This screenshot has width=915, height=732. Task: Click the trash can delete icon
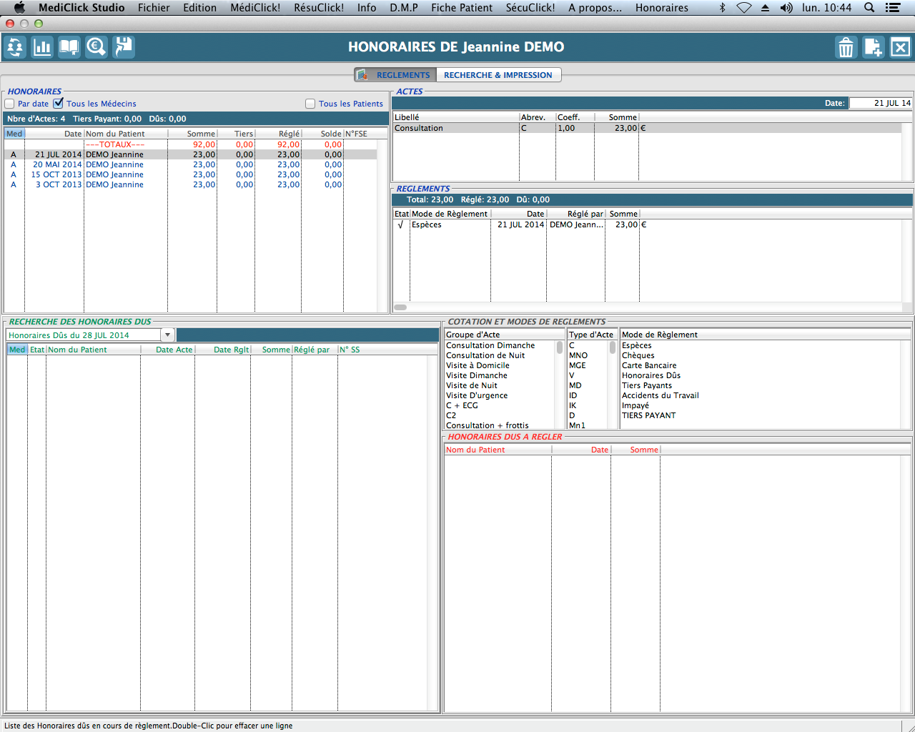846,47
